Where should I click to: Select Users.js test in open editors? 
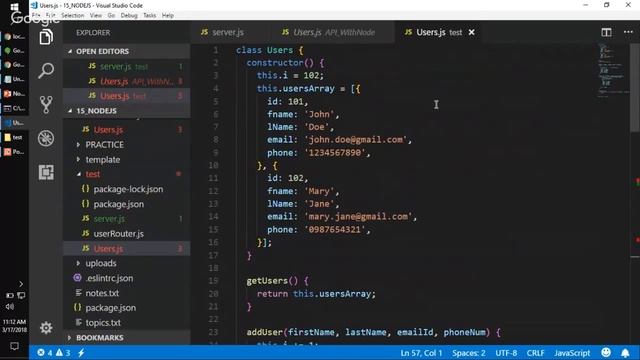click(x=127, y=96)
